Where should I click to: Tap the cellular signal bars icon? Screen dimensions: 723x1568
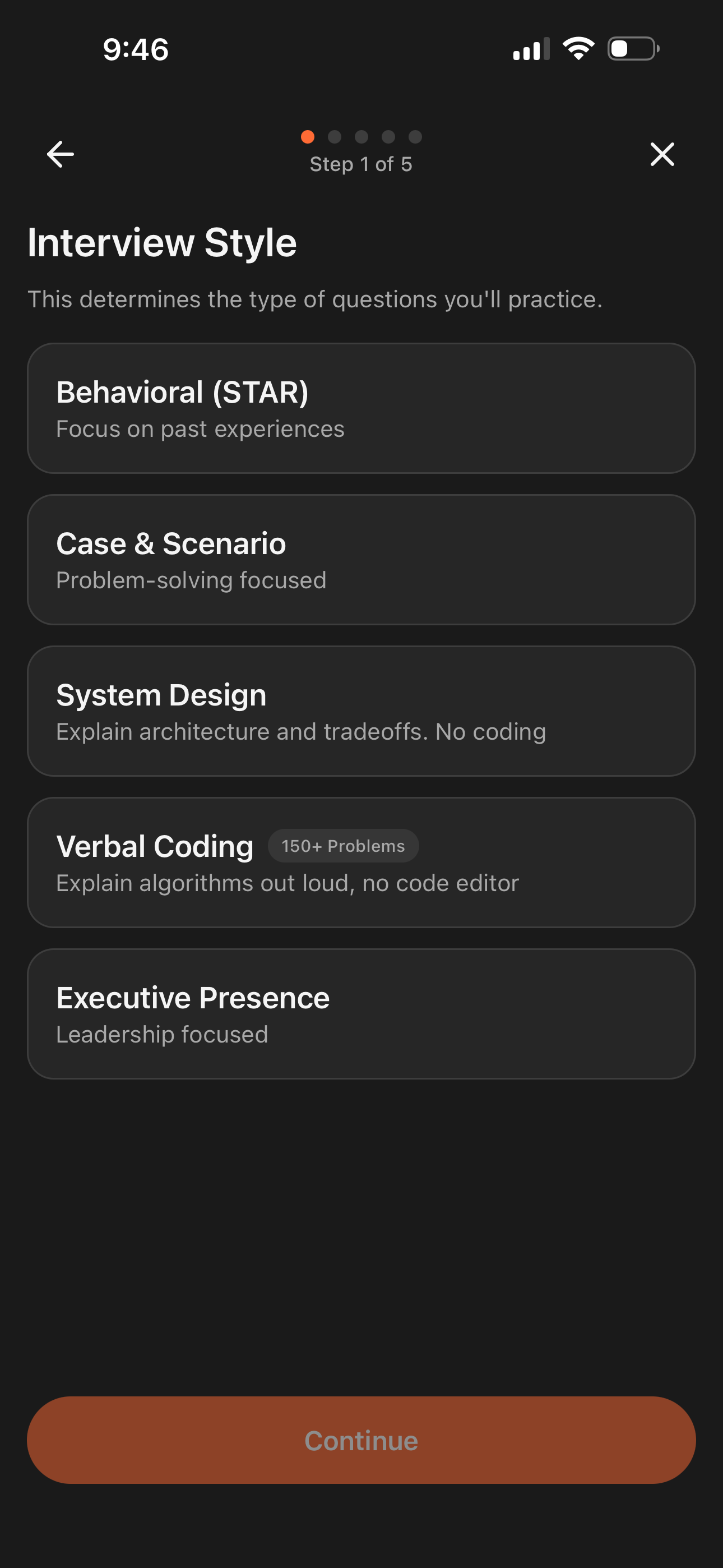click(x=531, y=49)
